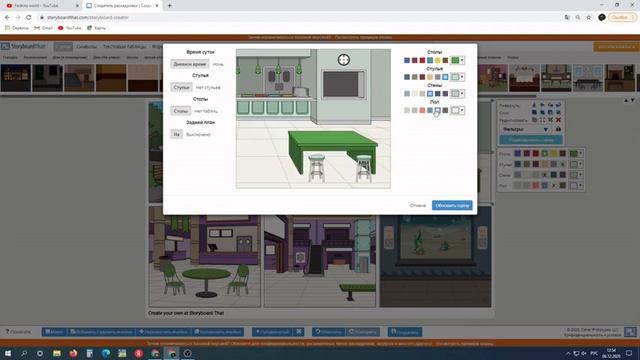Click Переместить ячейки button
The width and height of the screenshot is (640, 360).
pyautogui.click(x=163, y=332)
